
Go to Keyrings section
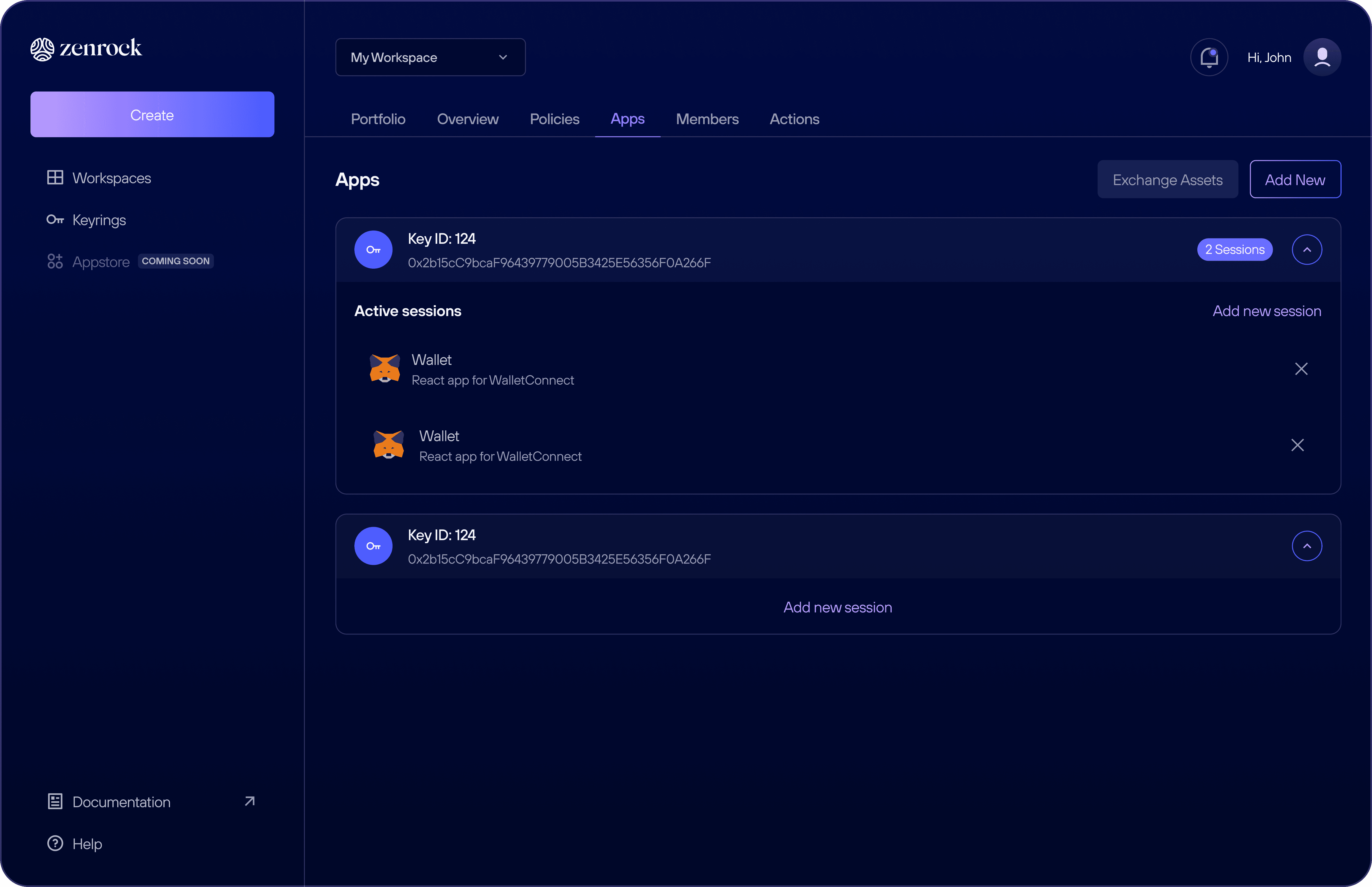(98, 220)
